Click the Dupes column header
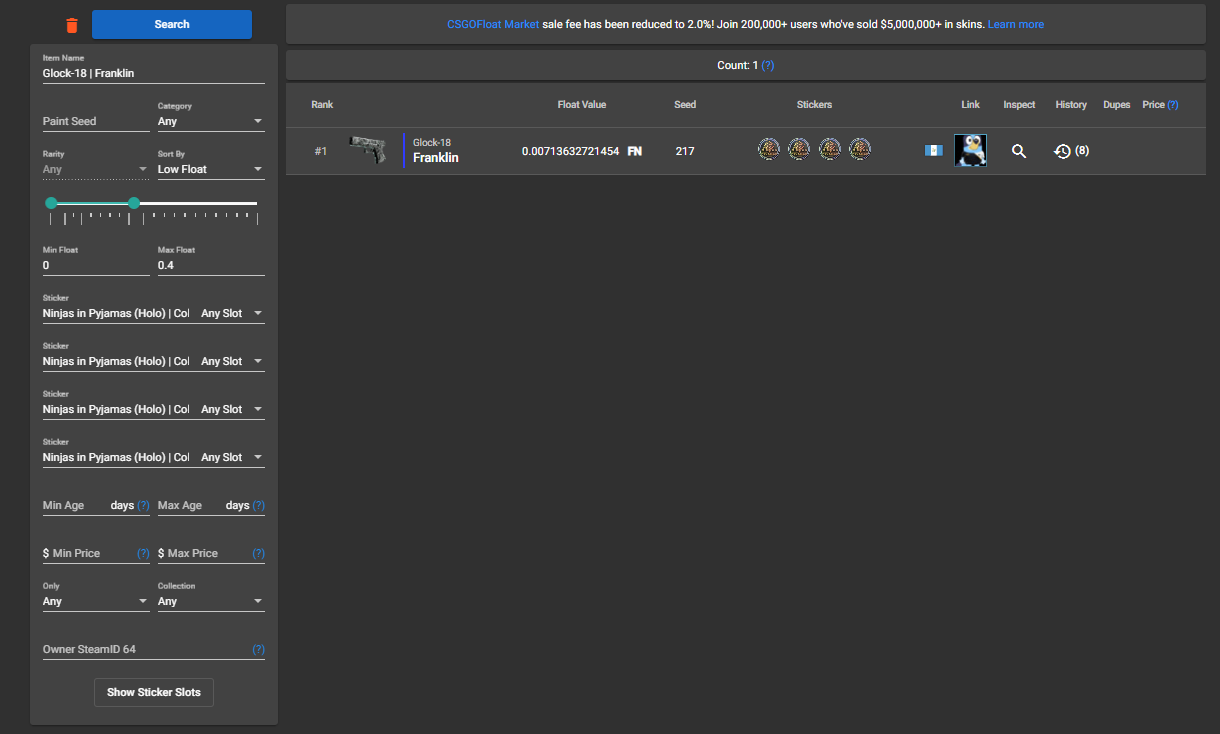Image resolution: width=1220 pixels, height=734 pixels. point(1117,104)
